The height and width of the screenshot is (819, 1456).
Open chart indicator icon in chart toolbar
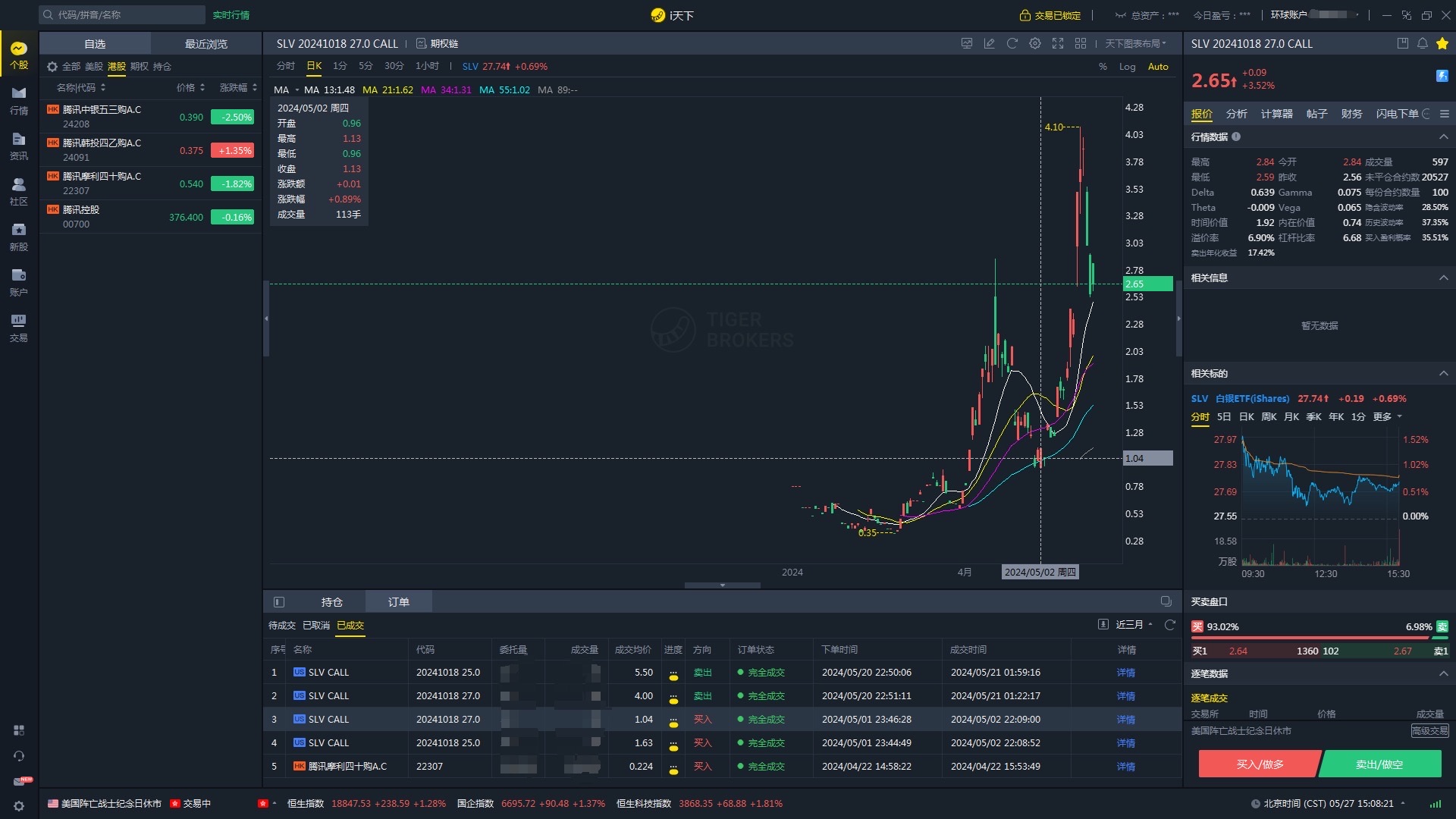pos(967,43)
